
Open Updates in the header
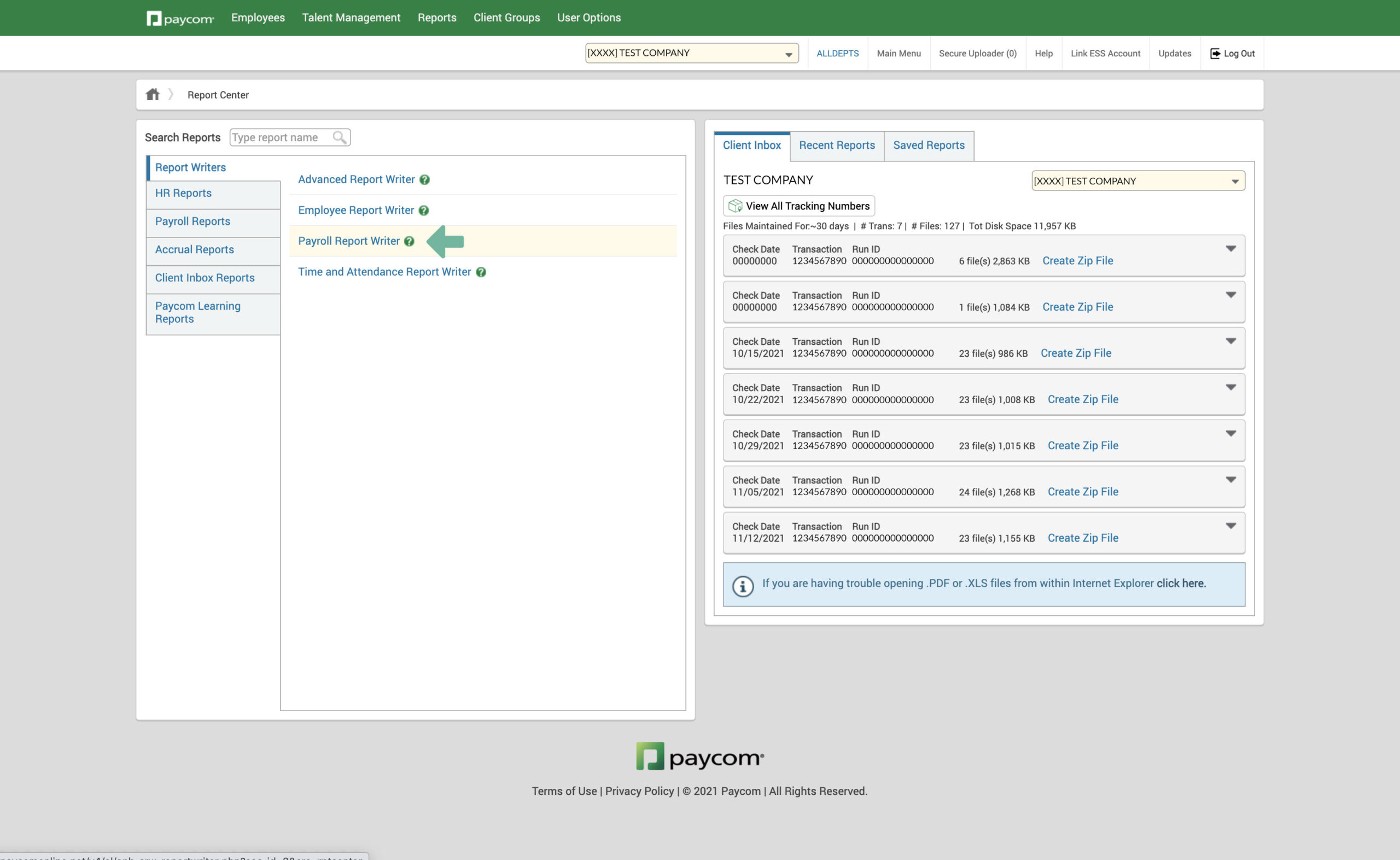(x=1174, y=54)
